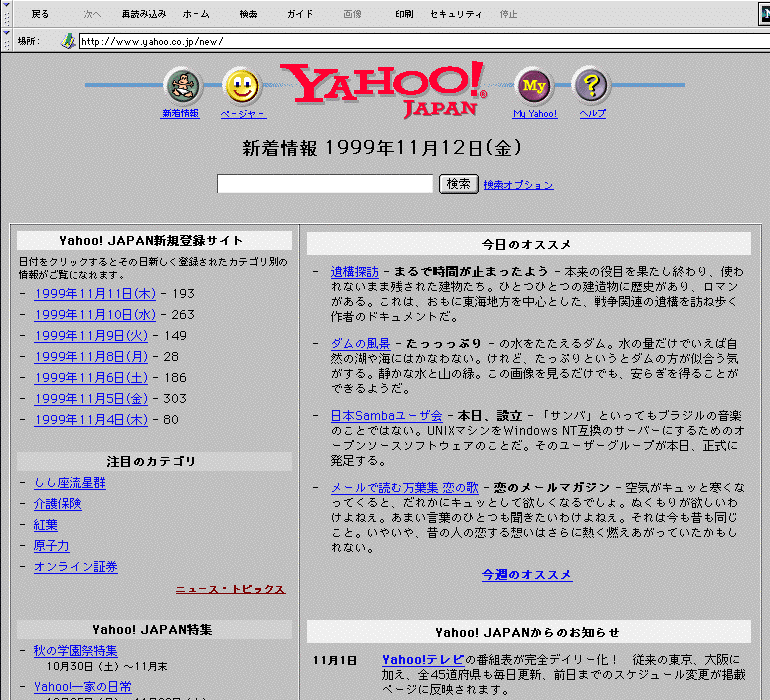Click the 停止 (Stop) toolbar button

click(508, 14)
